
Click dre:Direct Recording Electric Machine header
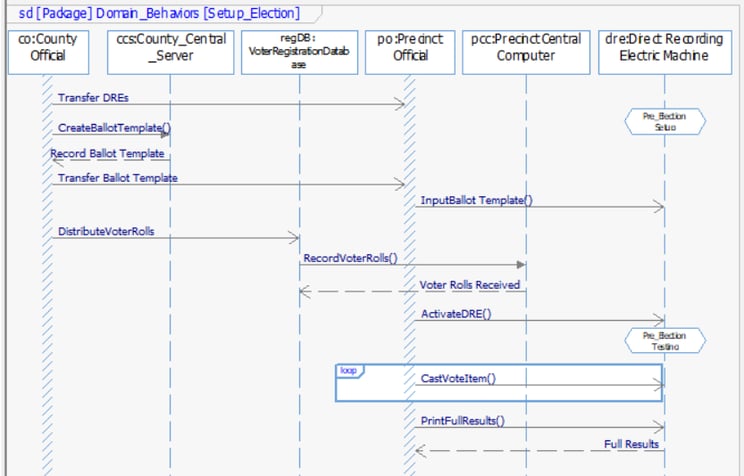(665, 52)
